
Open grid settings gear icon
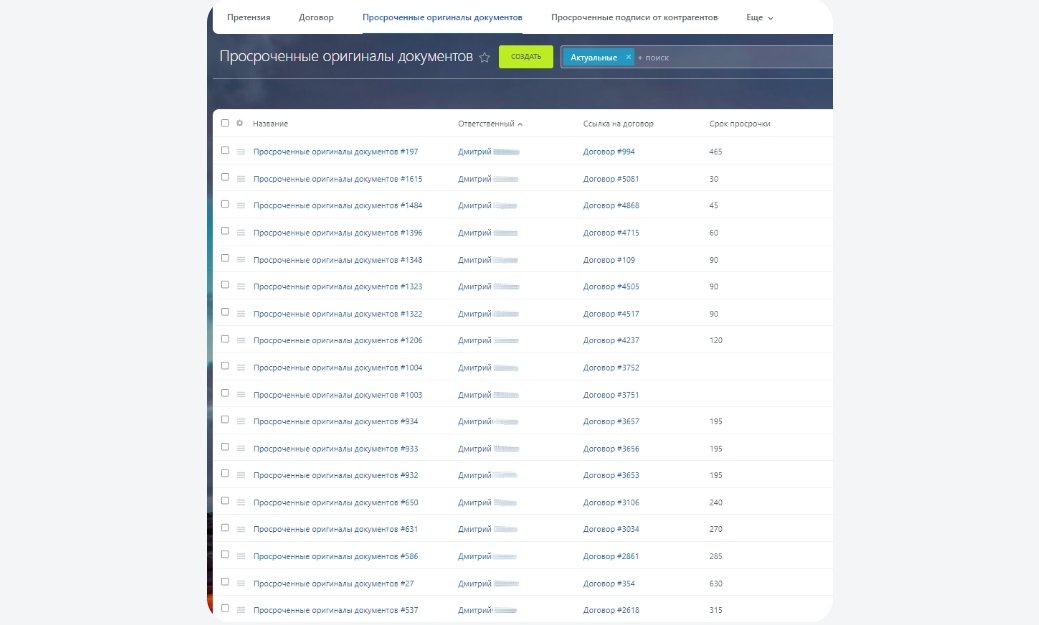coord(239,123)
